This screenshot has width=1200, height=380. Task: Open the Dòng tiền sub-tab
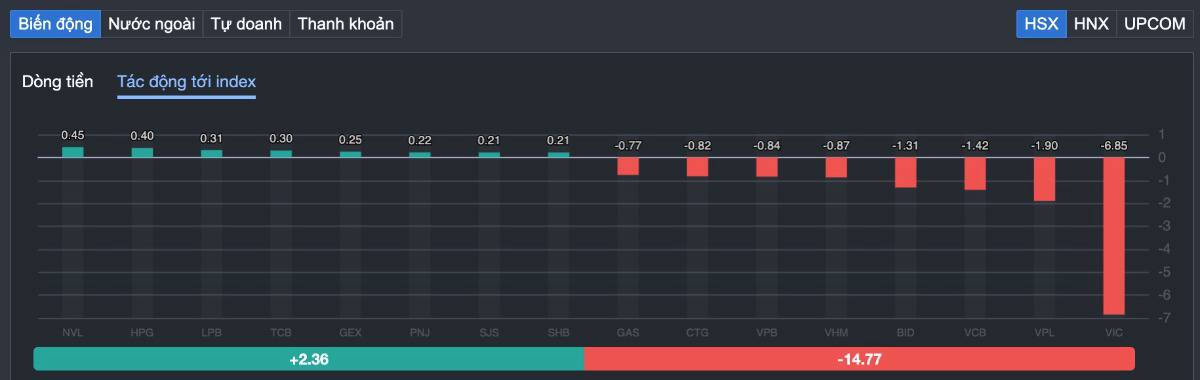[x=58, y=81]
